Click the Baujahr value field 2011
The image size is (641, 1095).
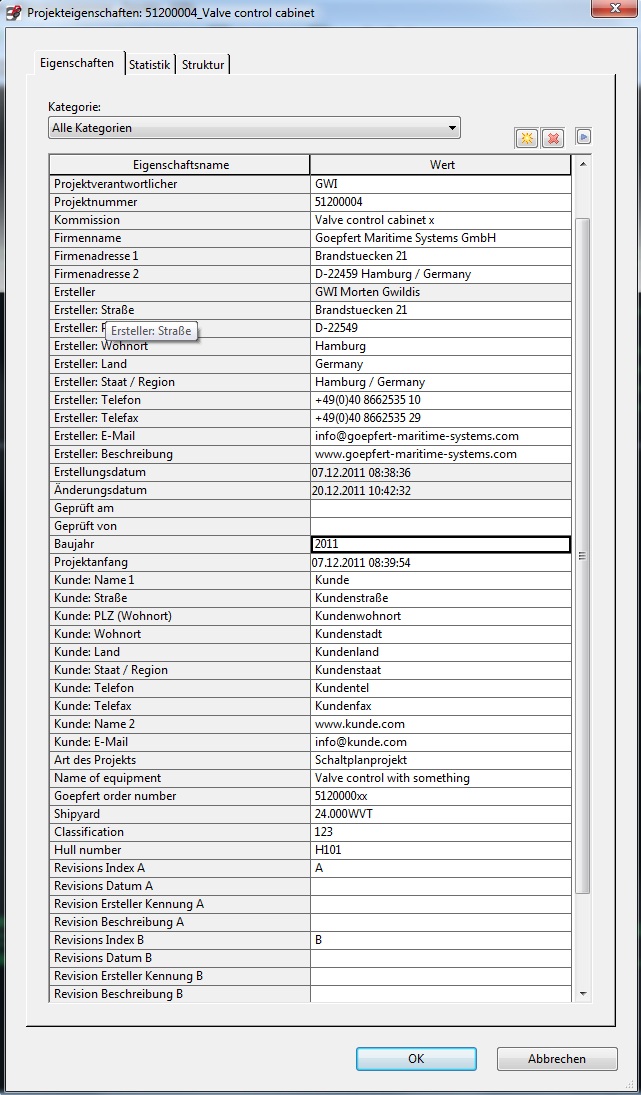coord(441,544)
